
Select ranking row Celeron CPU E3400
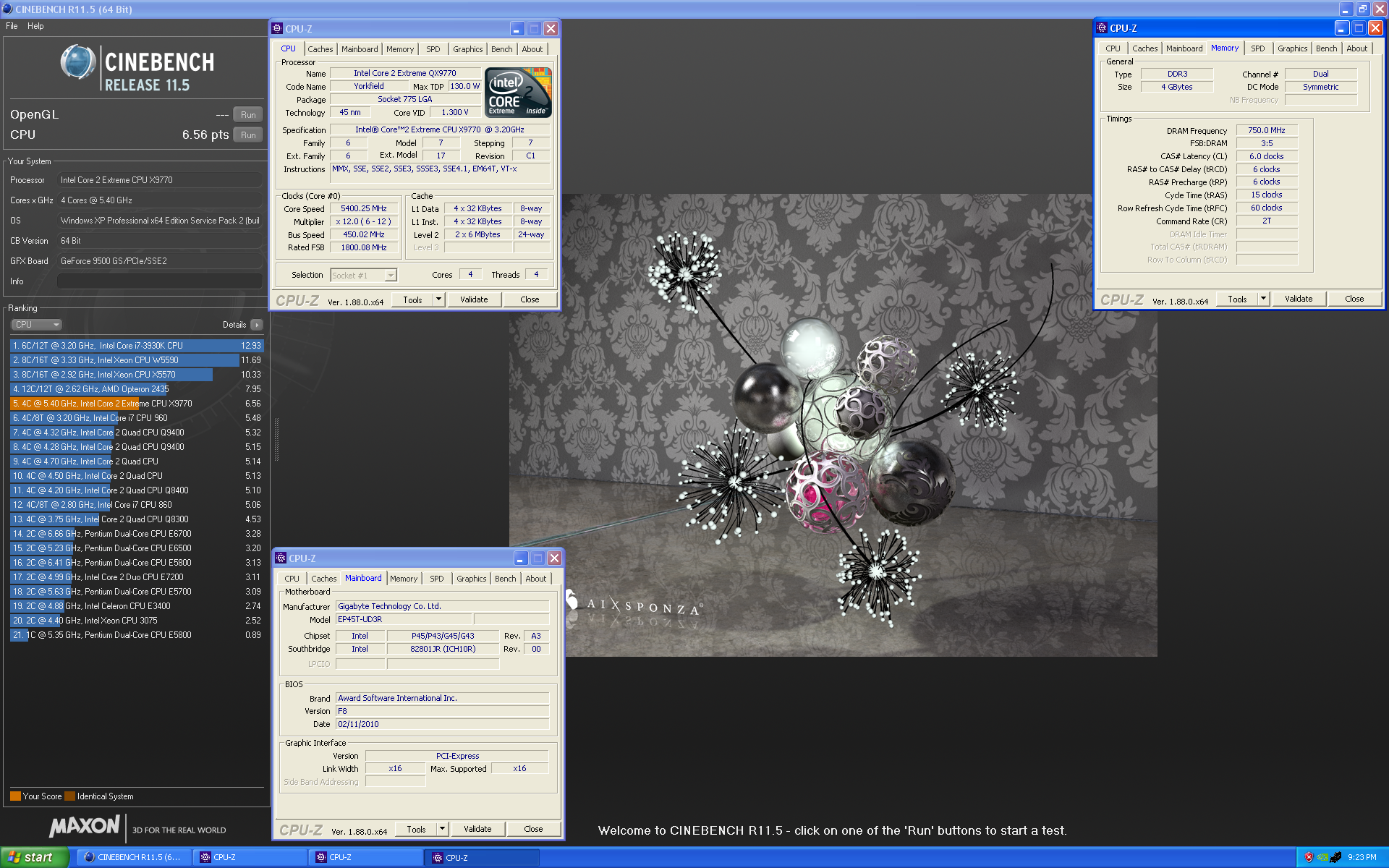tap(137, 606)
